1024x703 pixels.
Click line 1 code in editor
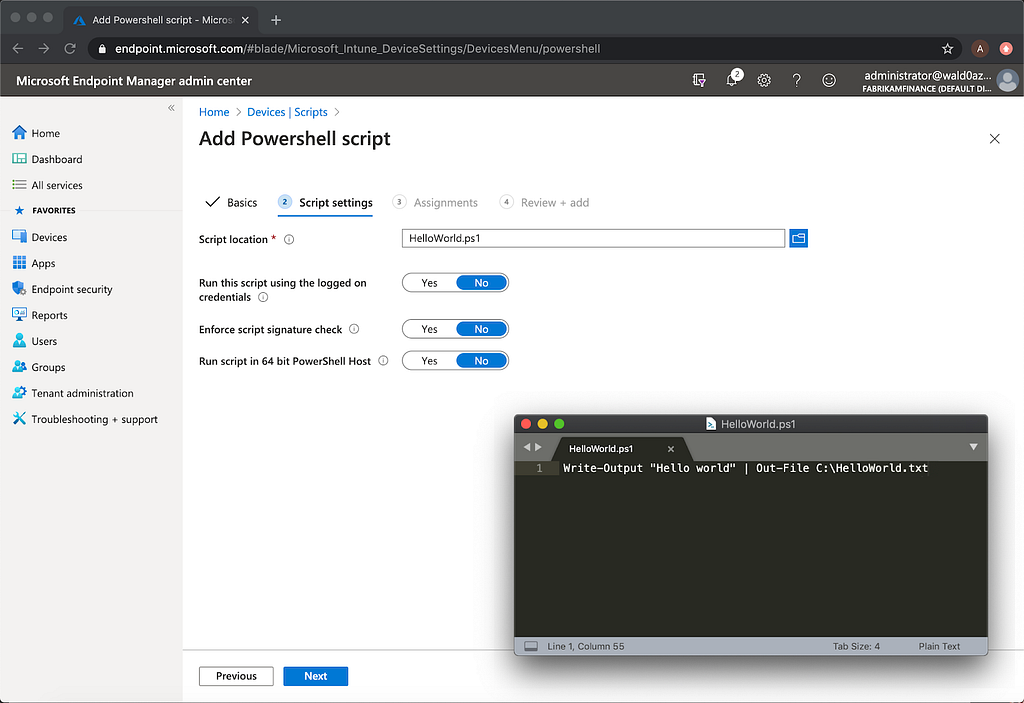[745, 468]
